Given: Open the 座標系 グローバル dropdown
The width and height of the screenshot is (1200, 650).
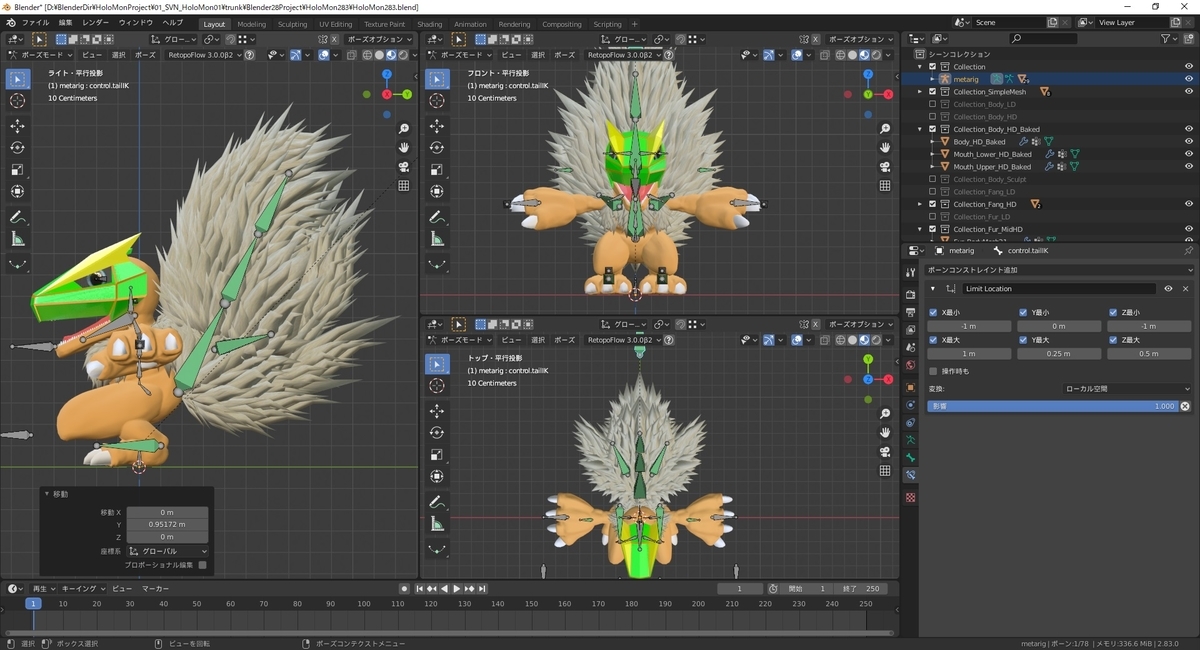Looking at the screenshot, I should (x=168, y=551).
